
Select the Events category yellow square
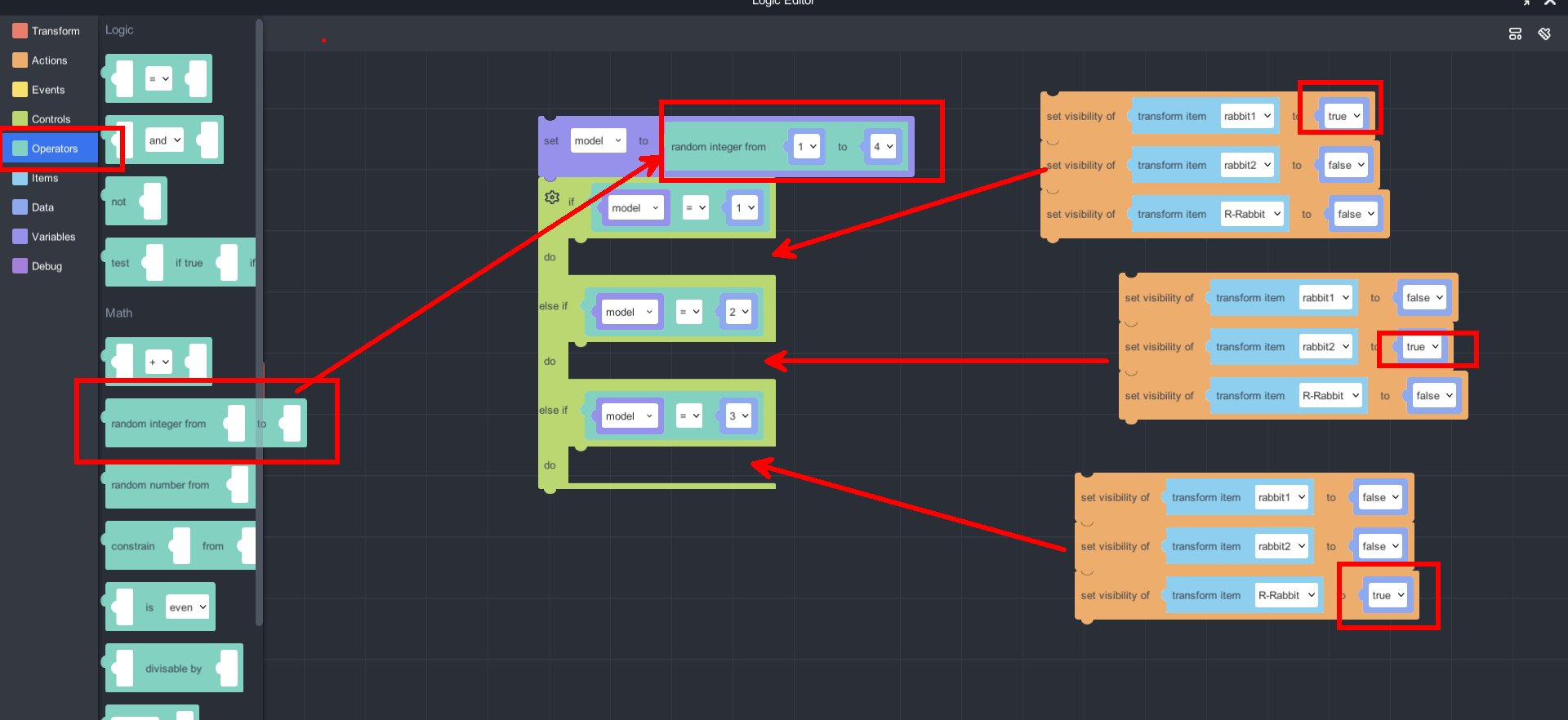click(x=20, y=90)
